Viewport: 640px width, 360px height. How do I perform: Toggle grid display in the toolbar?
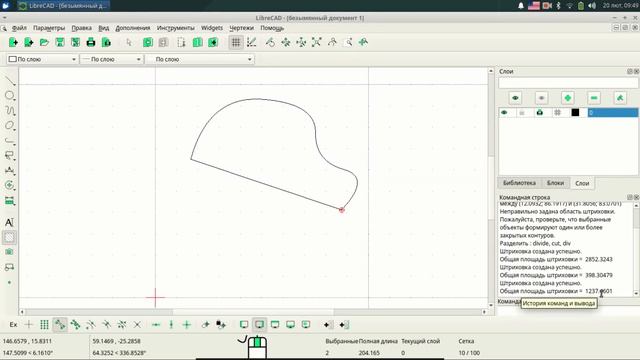coord(236,42)
